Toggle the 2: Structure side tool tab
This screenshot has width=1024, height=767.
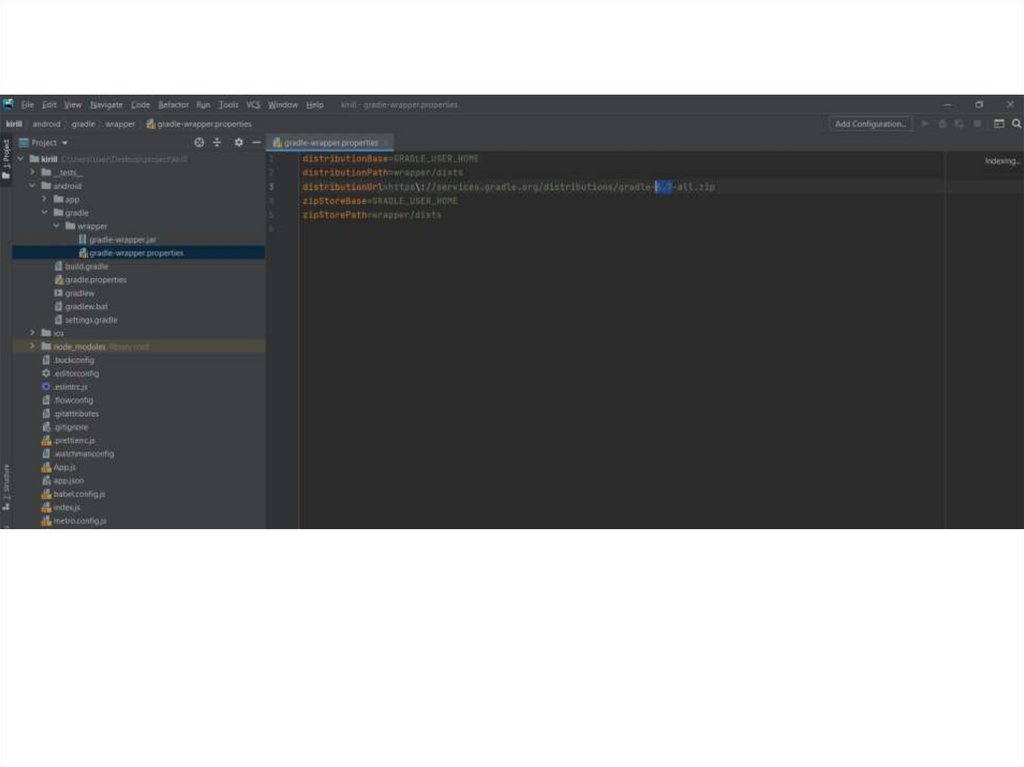(x=6, y=482)
